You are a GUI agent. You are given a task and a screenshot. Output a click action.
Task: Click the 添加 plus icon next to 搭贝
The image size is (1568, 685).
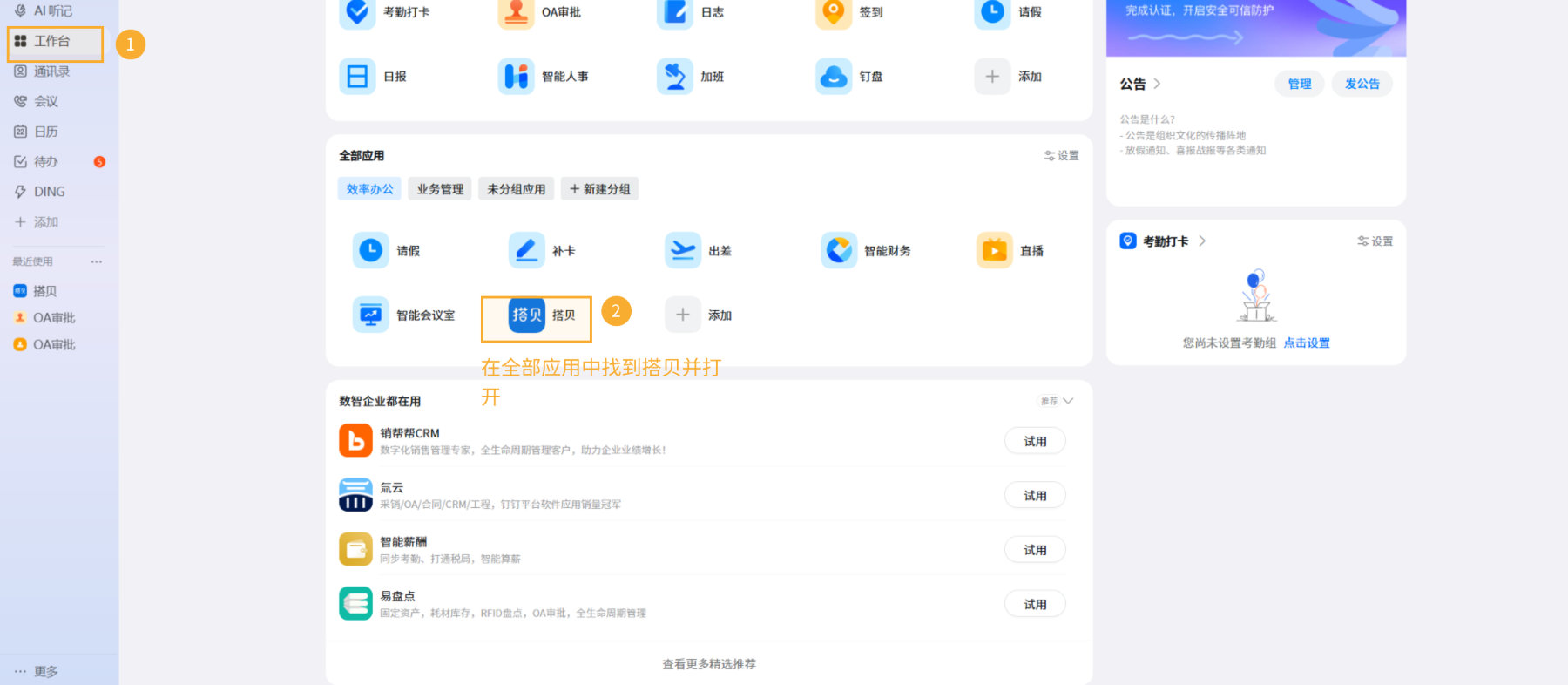click(x=683, y=315)
